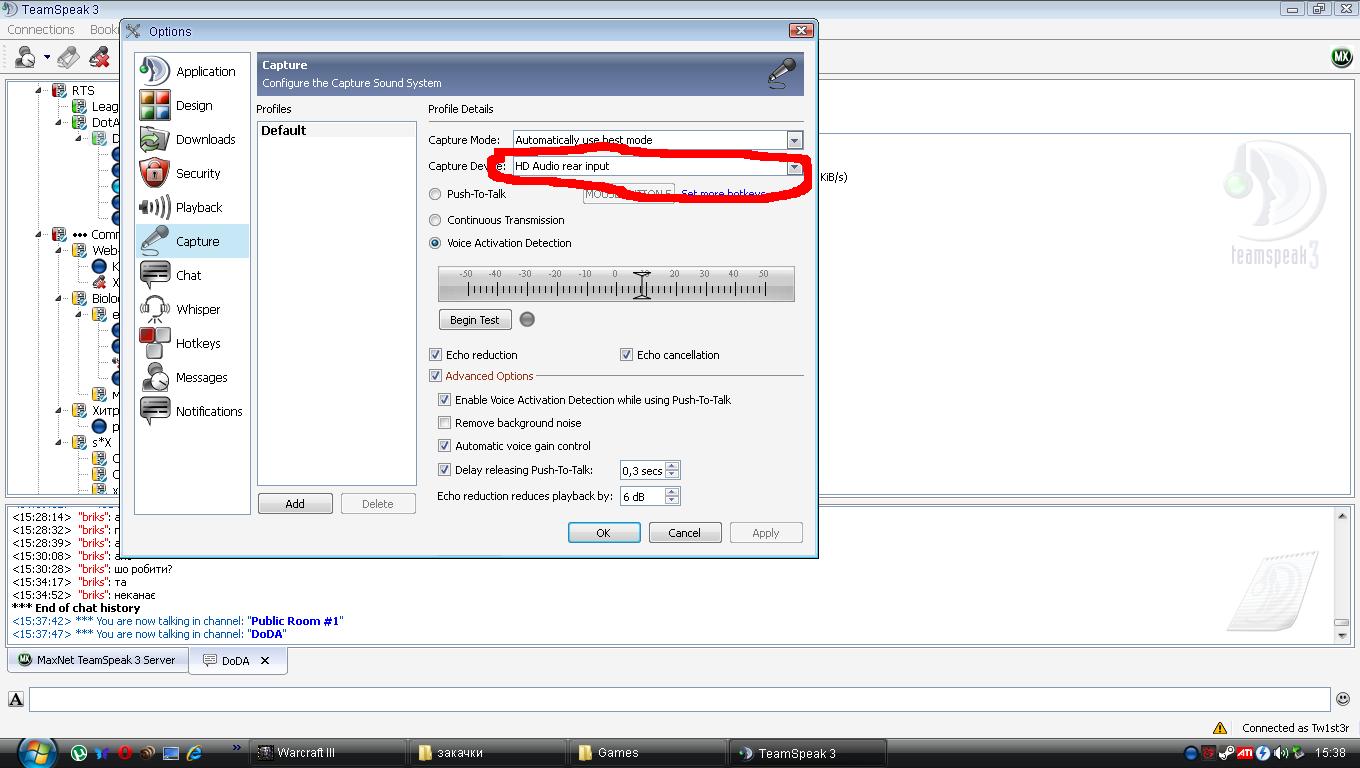Viewport: 1360px width, 768px height.
Task: Open the Whisper headset section
Action: [x=192, y=309]
